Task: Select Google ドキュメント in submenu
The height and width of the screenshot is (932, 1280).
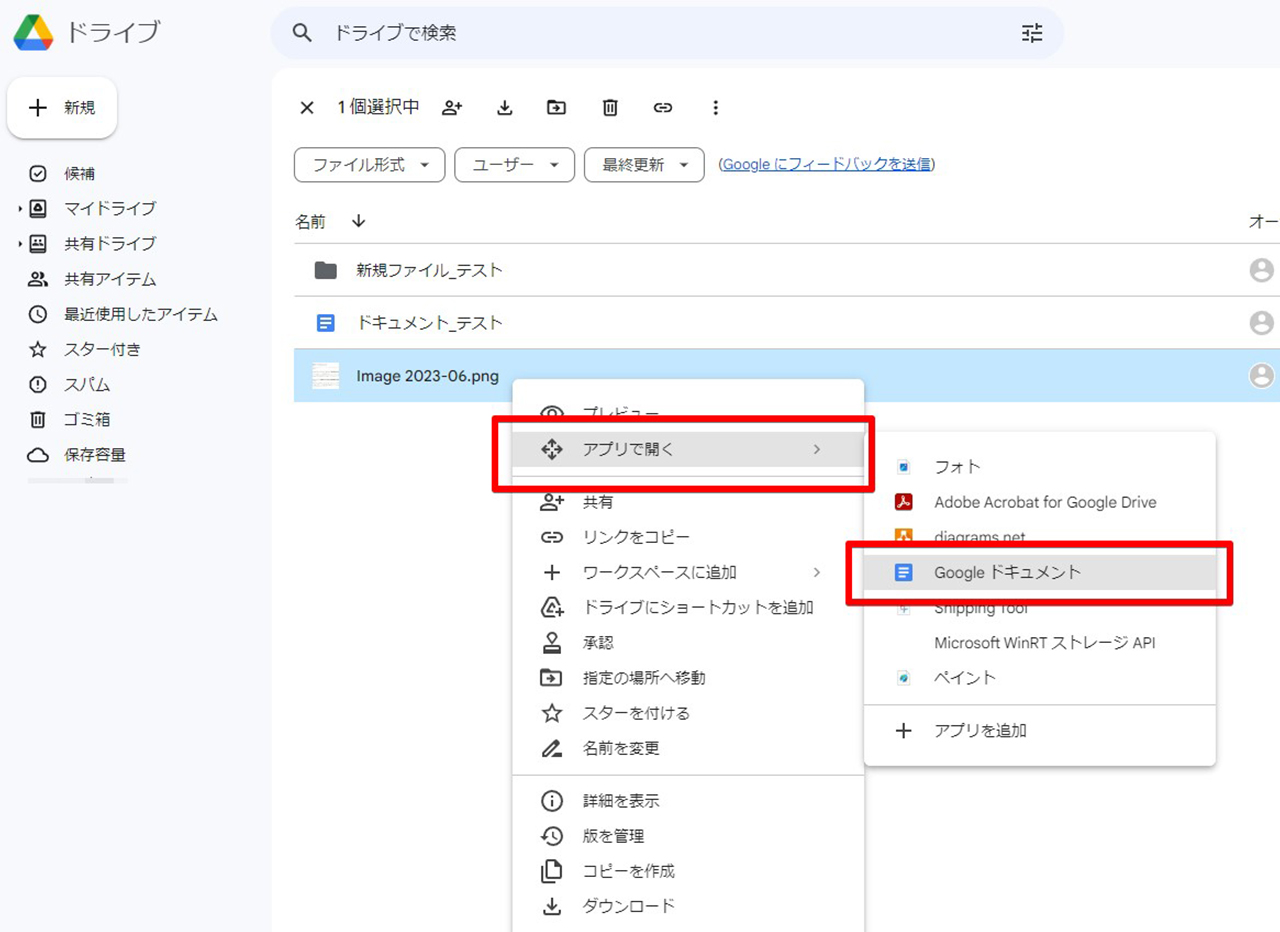Action: [x=1007, y=573]
